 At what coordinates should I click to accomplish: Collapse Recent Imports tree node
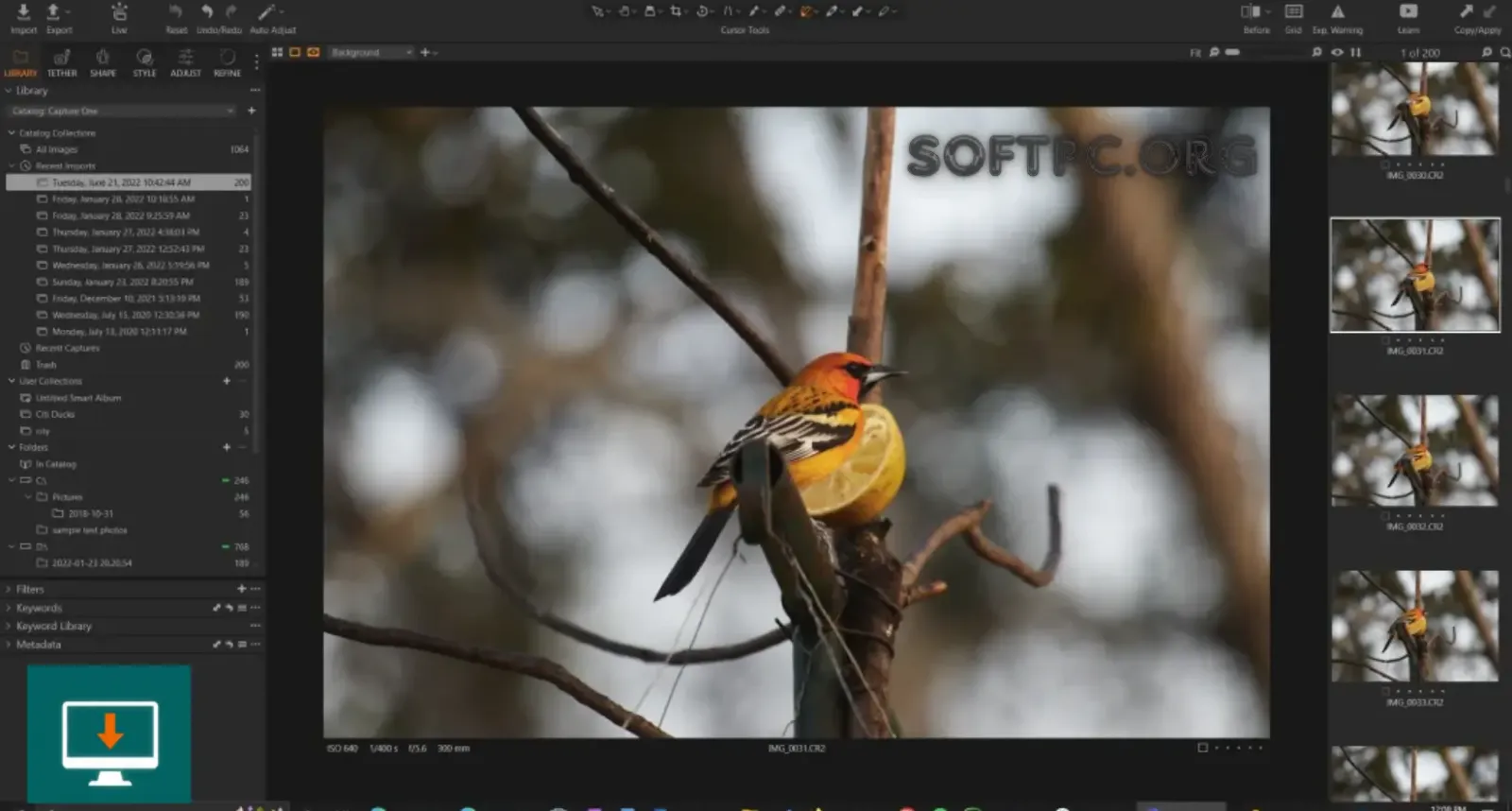tap(11, 166)
